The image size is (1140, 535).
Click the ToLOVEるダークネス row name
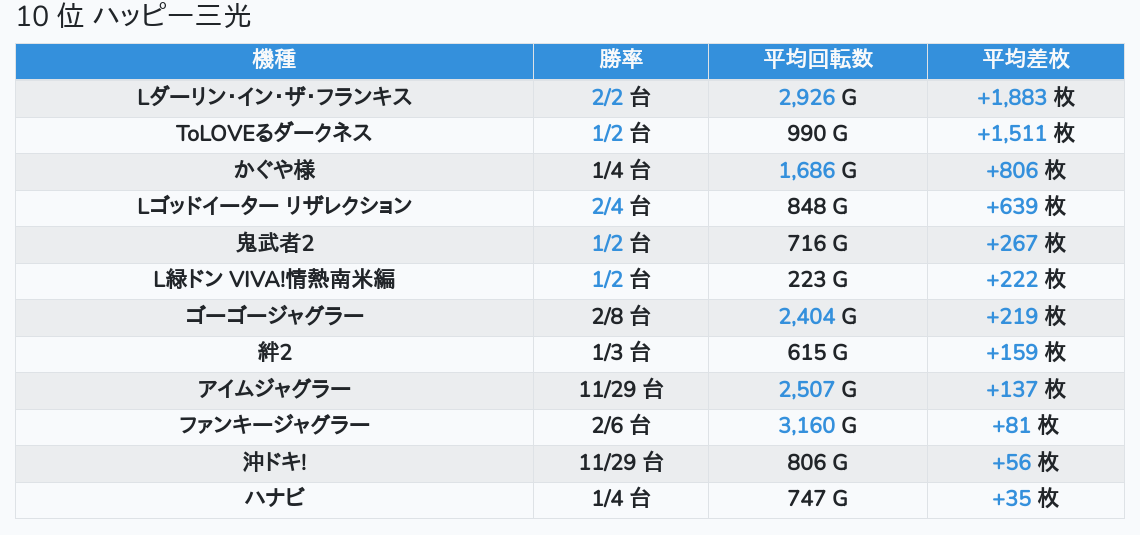(x=274, y=134)
